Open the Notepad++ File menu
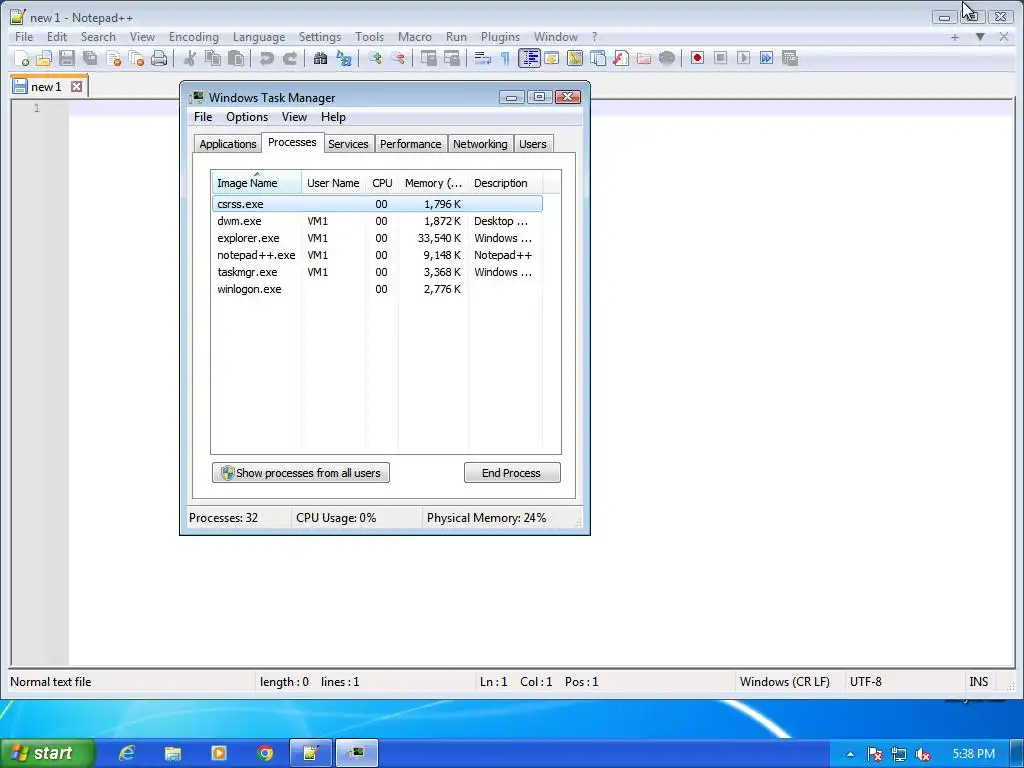 tap(24, 37)
